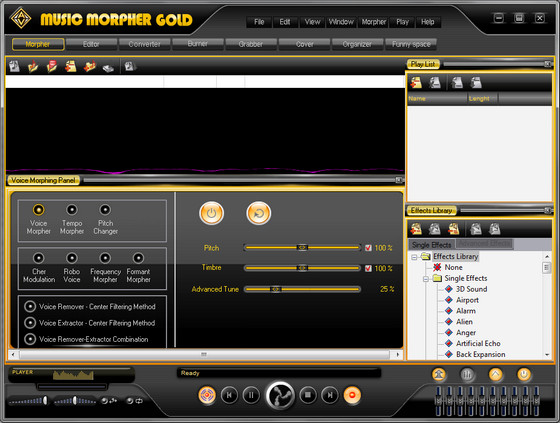This screenshot has height=423, width=560.
Task: Collapse the Effects Library panel header button
Action: (548, 210)
